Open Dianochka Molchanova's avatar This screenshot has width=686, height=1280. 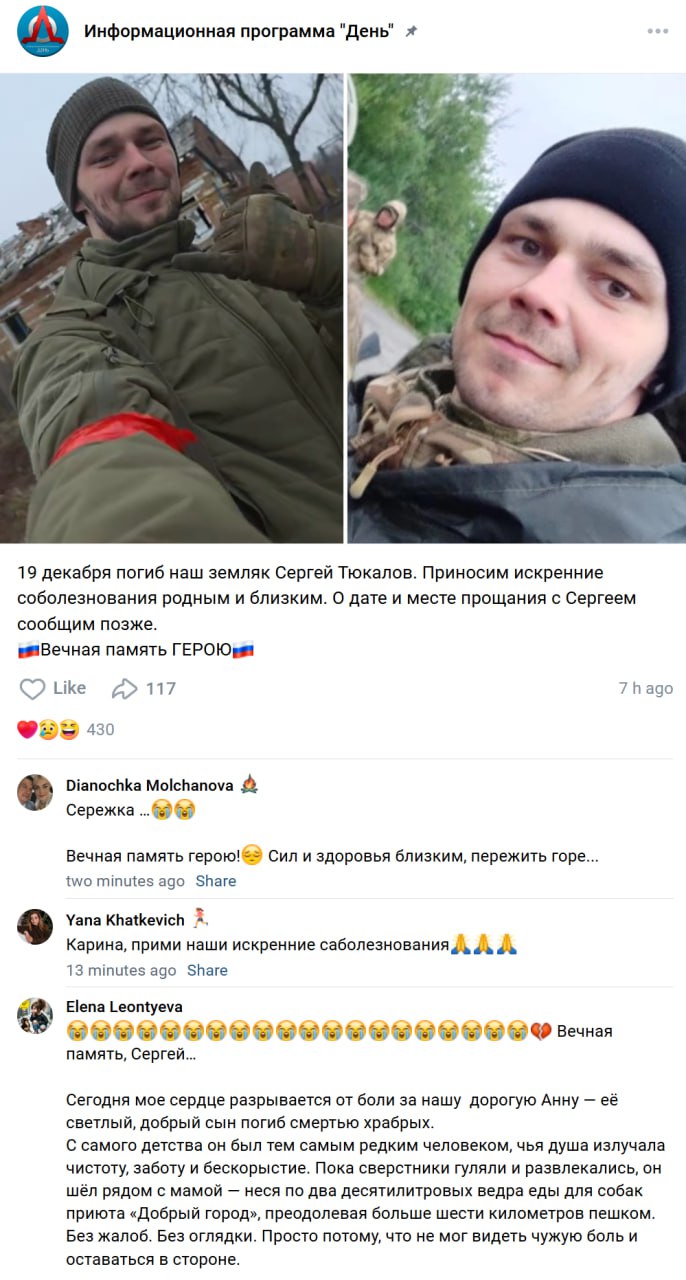[x=35, y=792]
